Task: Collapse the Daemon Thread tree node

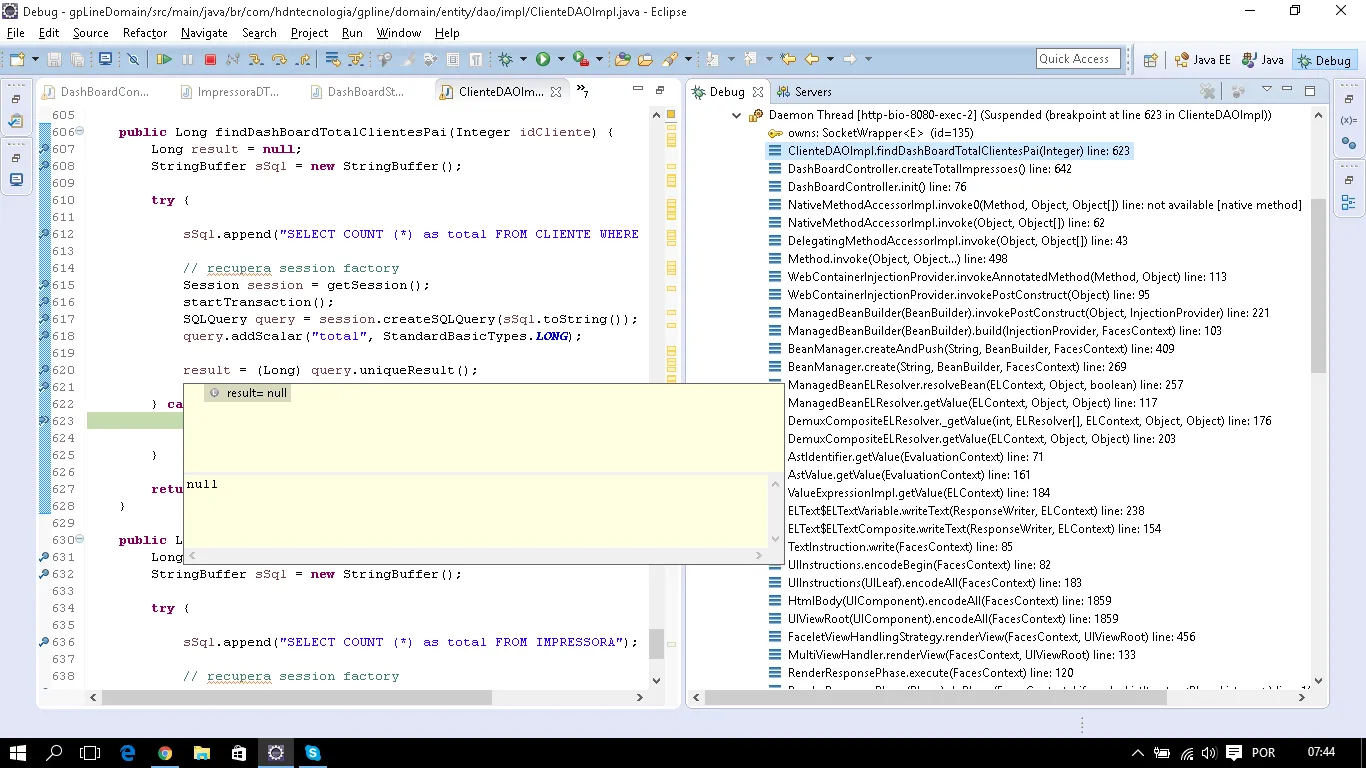Action: [737, 115]
